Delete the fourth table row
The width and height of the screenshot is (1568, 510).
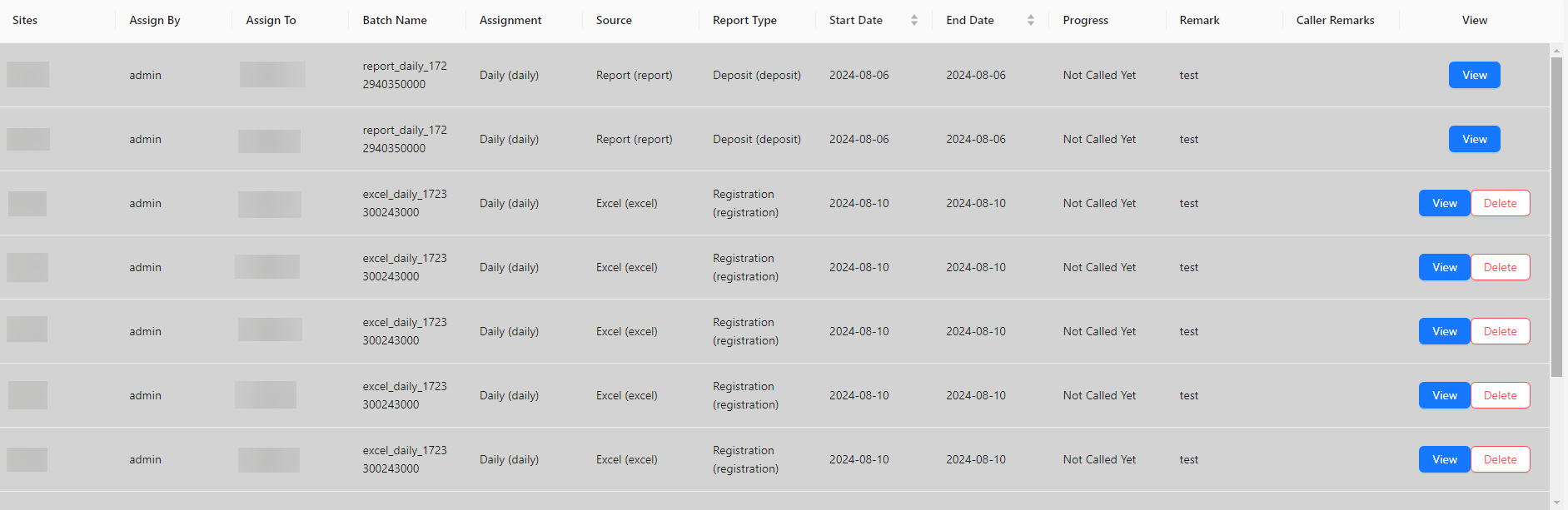click(1499, 267)
